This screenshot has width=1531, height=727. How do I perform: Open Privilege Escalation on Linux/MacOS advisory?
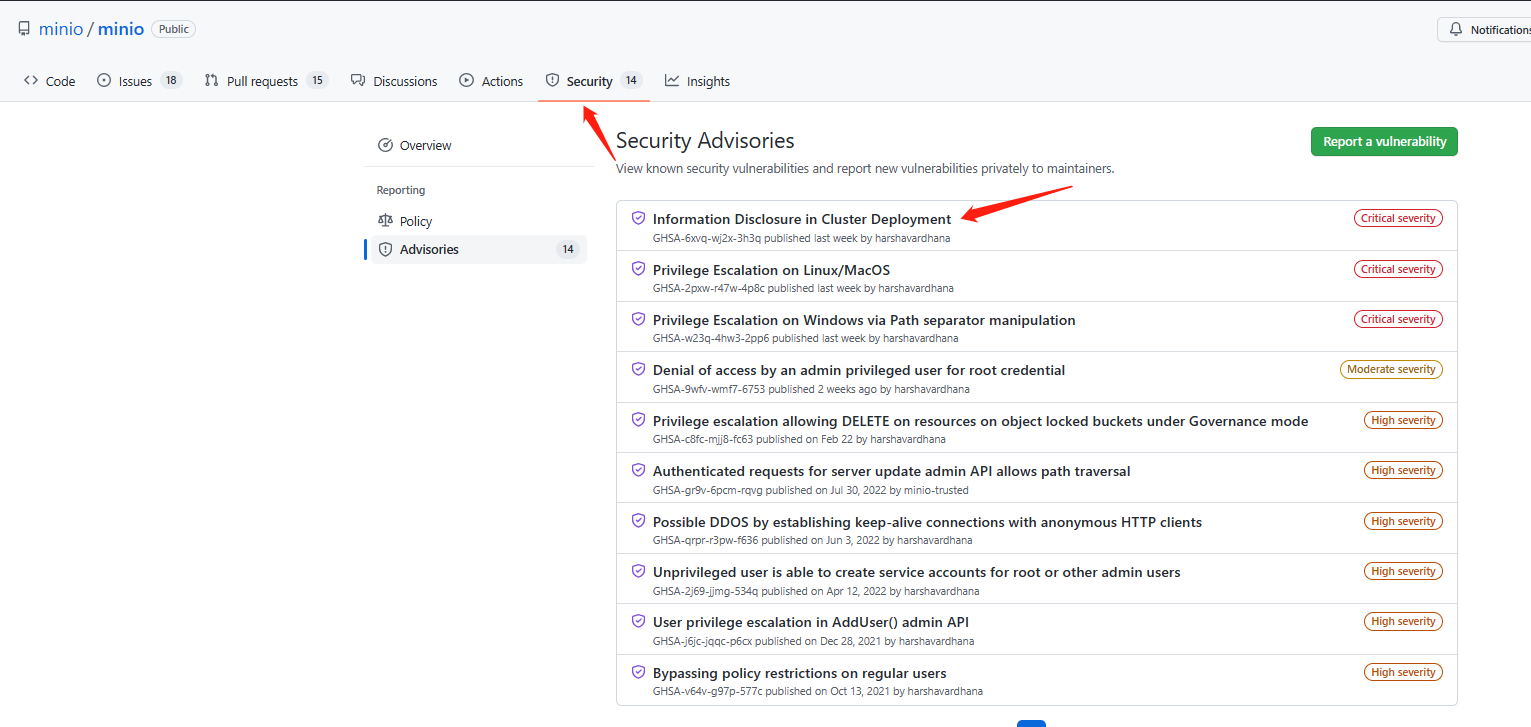point(771,270)
